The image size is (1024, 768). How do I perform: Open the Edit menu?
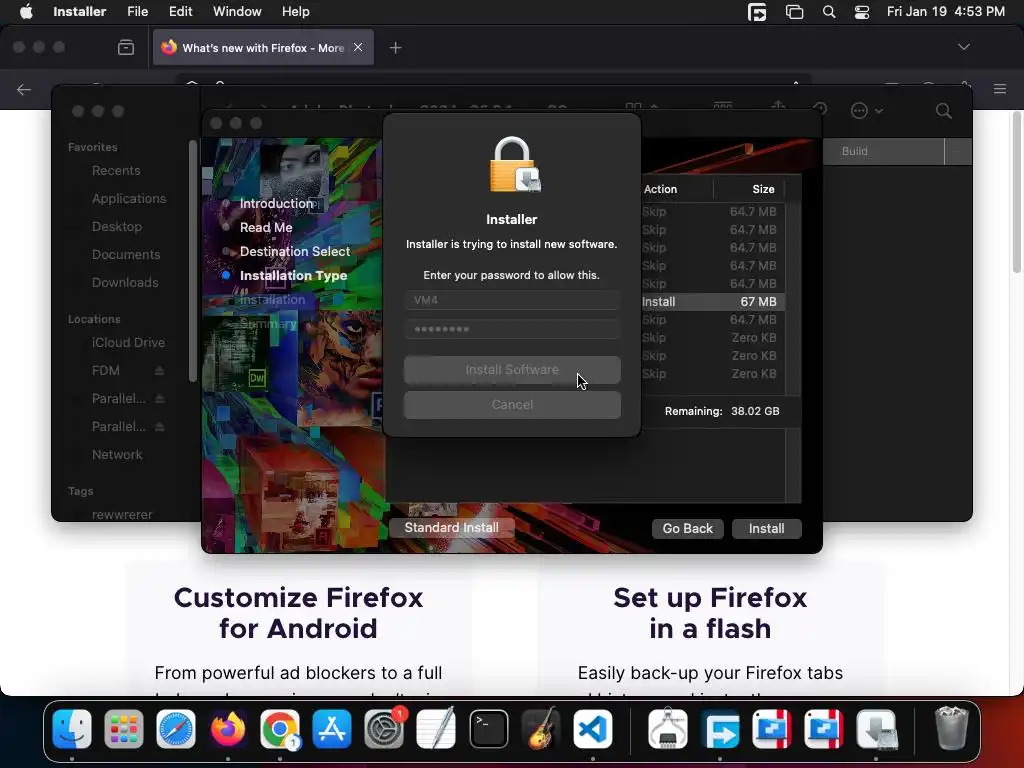tap(180, 12)
